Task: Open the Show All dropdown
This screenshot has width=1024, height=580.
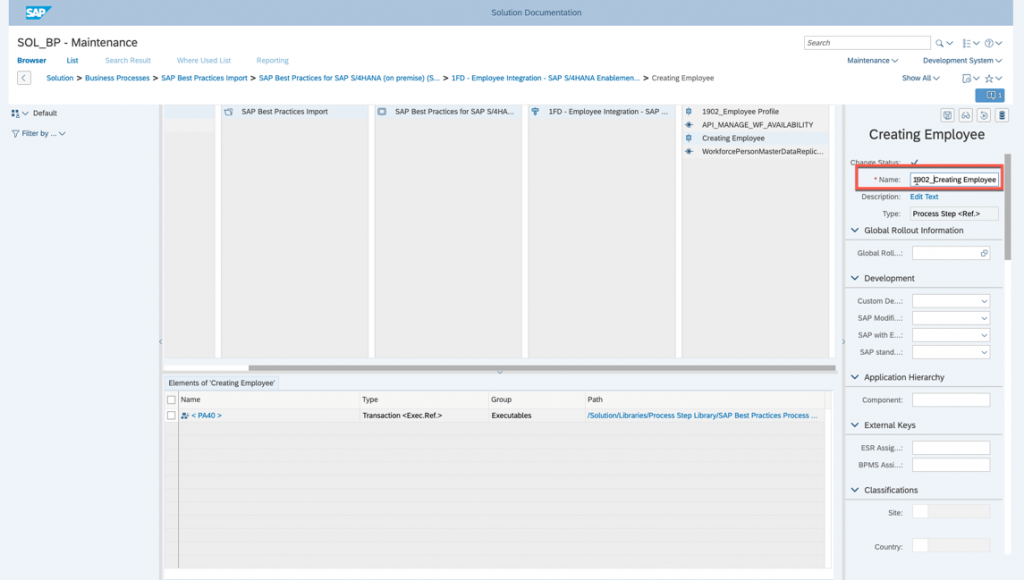Action: [x=920, y=78]
